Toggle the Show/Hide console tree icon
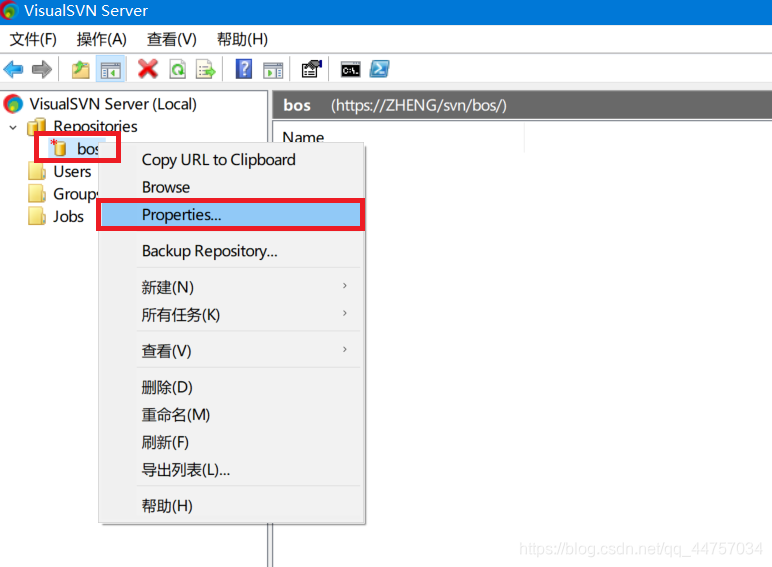 click(110, 69)
